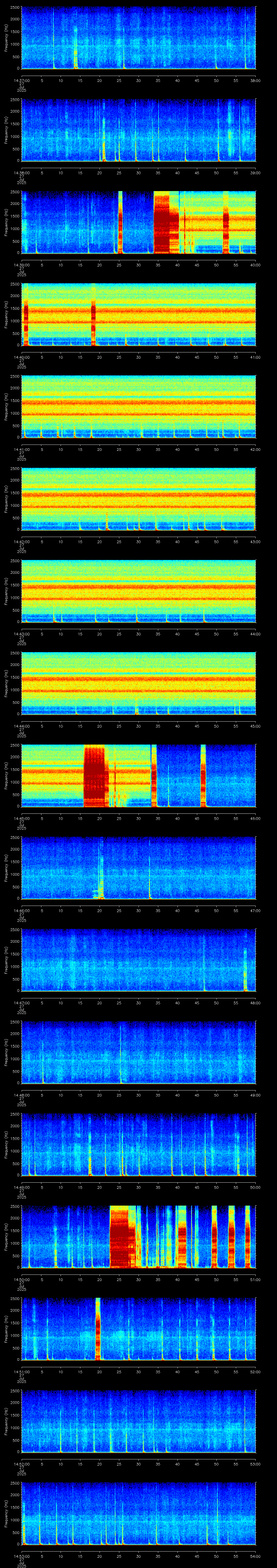Click the spectrogram panel starting at 14:40:00

pyautogui.click(x=139, y=315)
